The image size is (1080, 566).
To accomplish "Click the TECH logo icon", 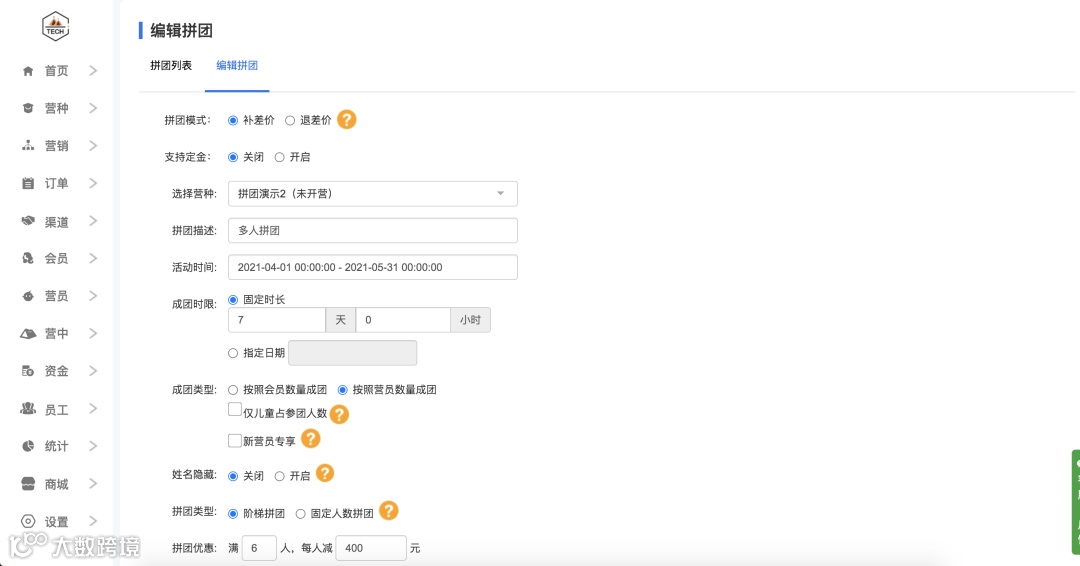I will (x=55, y=27).
